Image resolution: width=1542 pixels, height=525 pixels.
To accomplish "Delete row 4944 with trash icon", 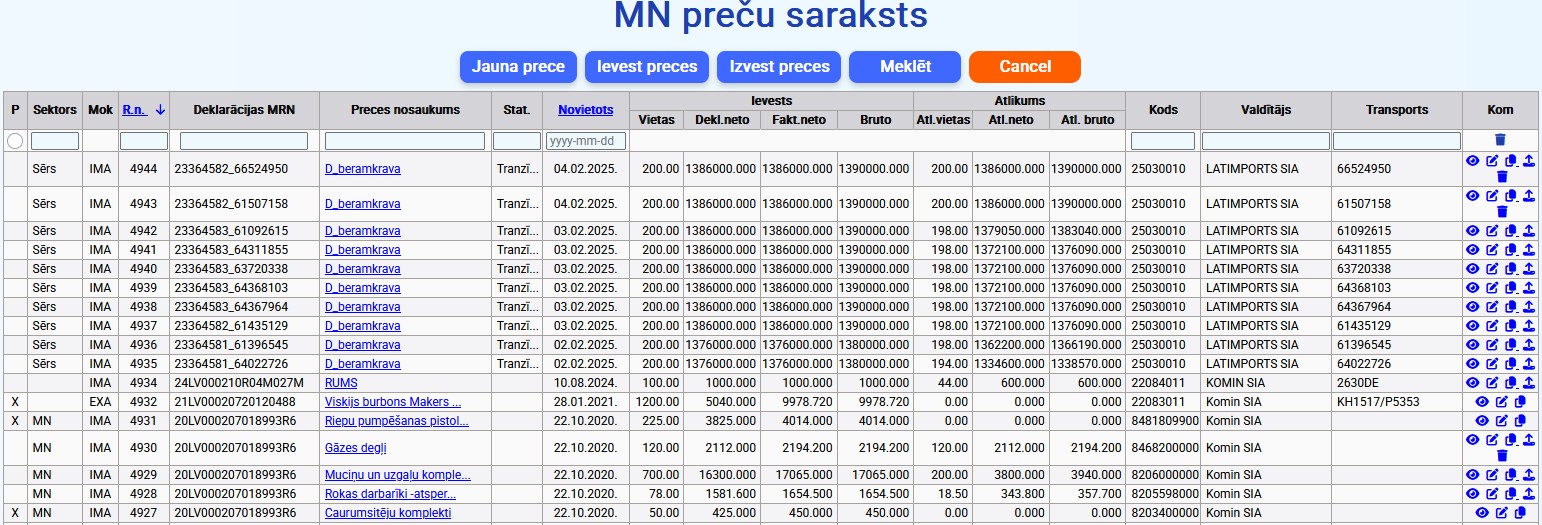I will click(x=1501, y=177).
